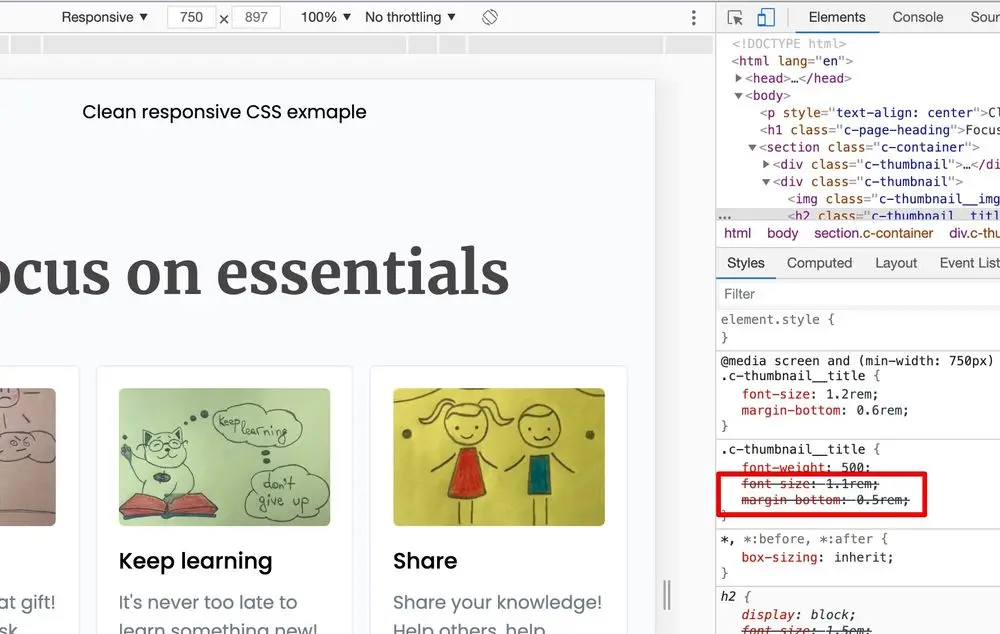Viewport: 1000px width, 634px height.
Task: Click the resize handle beside the viewport
Action: 667,595
